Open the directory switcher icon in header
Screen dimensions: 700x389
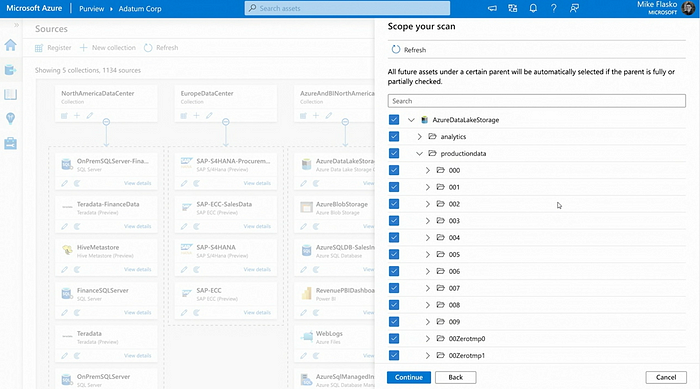pyautogui.click(x=512, y=8)
